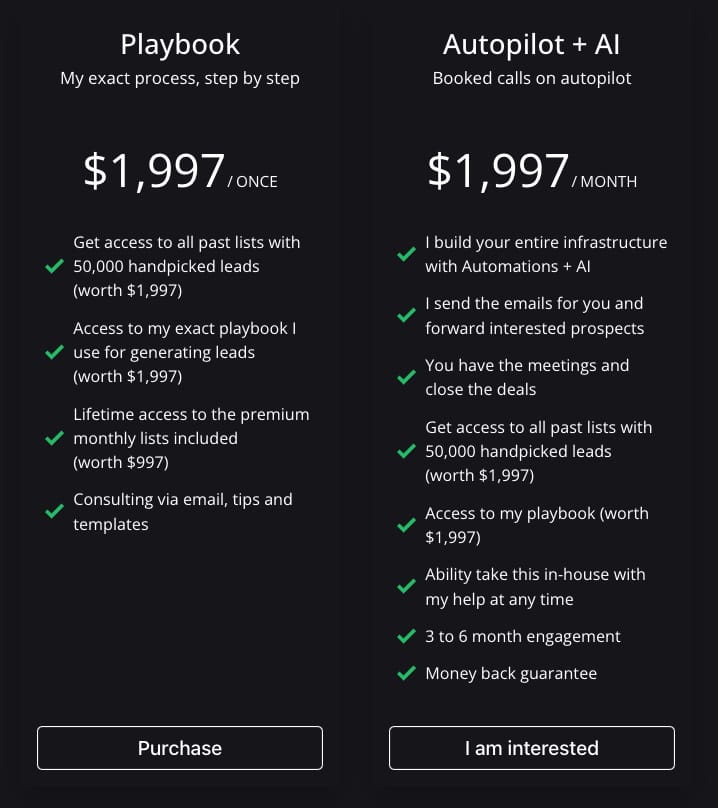Click the Purchase button

pyautogui.click(x=180, y=748)
